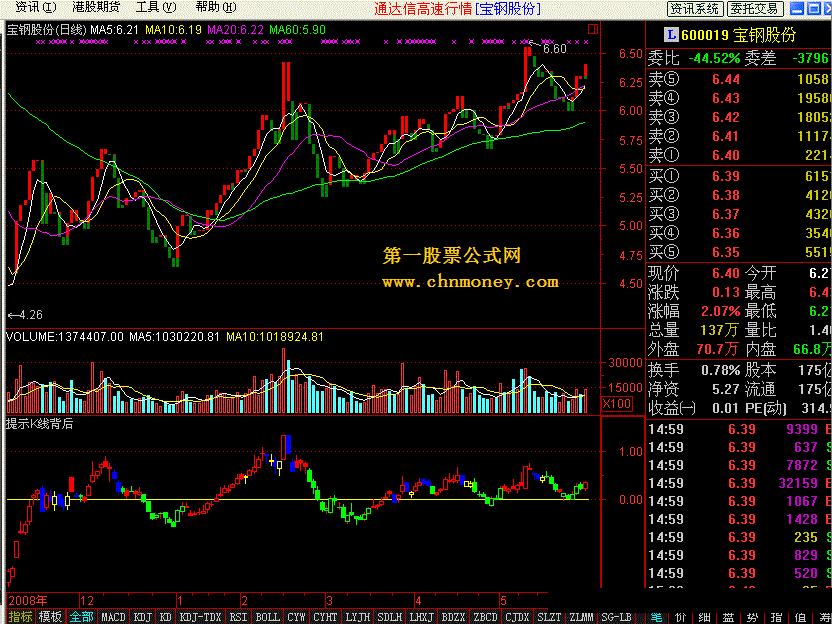Click the month 12 marker on the time axis
The height and width of the screenshot is (624, 832).
coord(86,600)
